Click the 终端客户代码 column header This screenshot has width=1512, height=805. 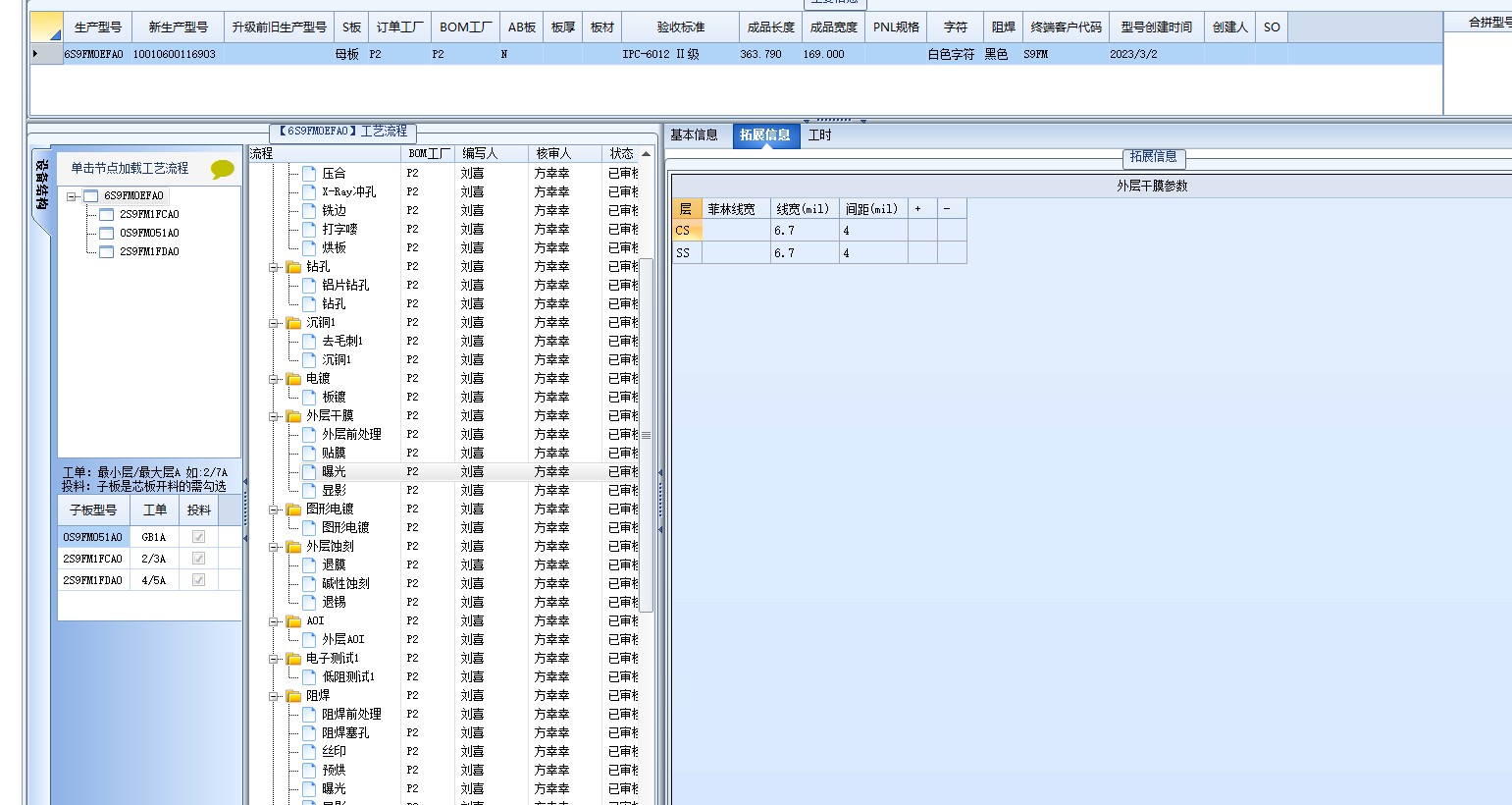click(x=1067, y=27)
